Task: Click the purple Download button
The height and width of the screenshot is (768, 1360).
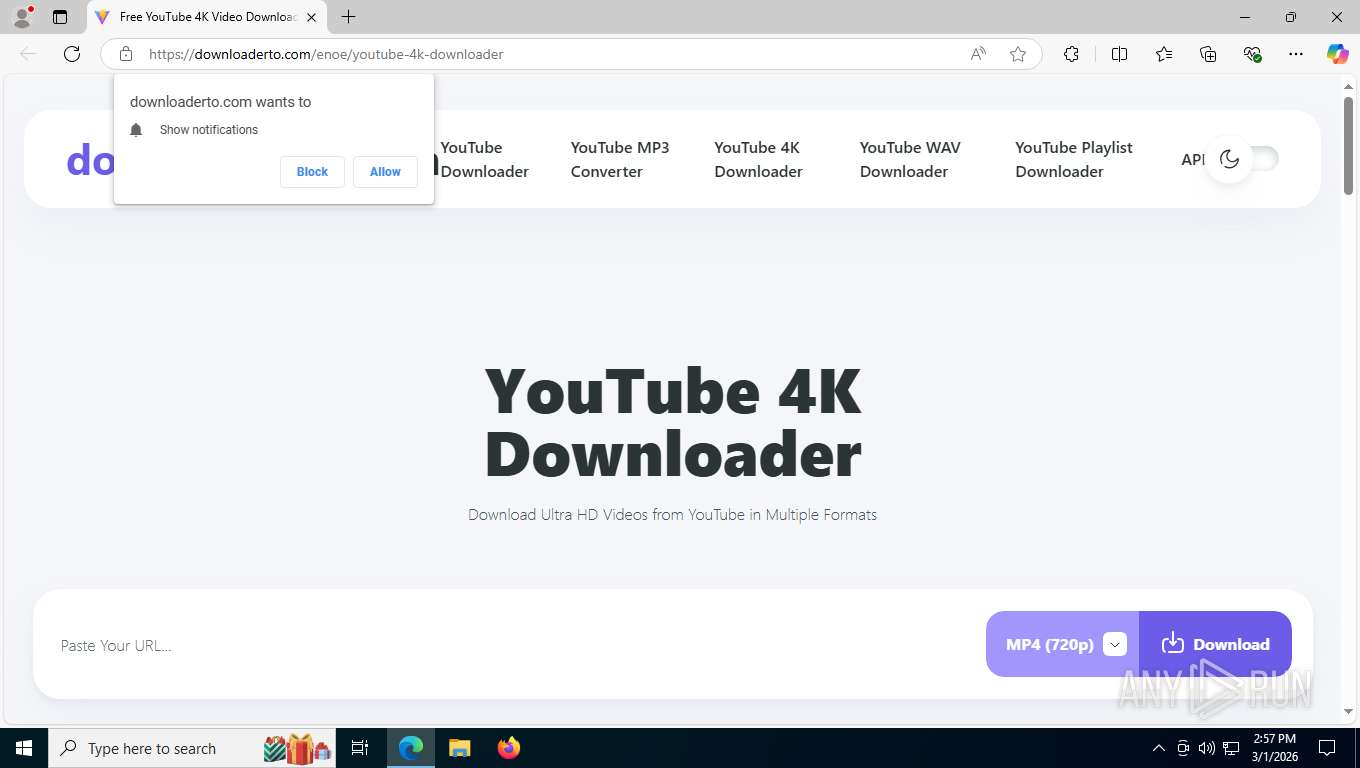Action: pos(1215,644)
